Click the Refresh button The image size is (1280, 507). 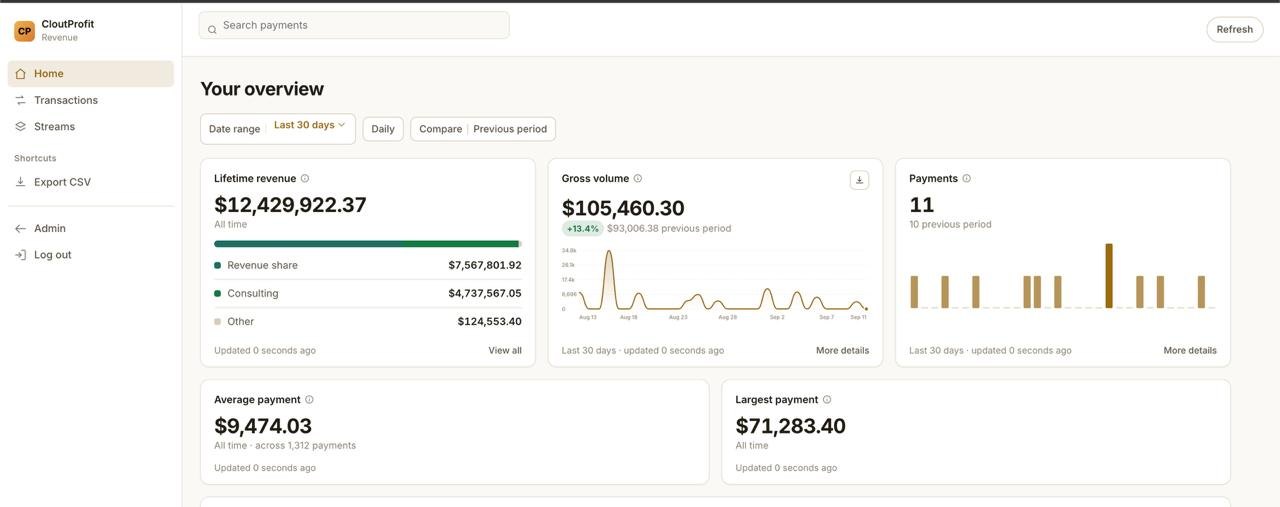click(x=1235, y=29)
